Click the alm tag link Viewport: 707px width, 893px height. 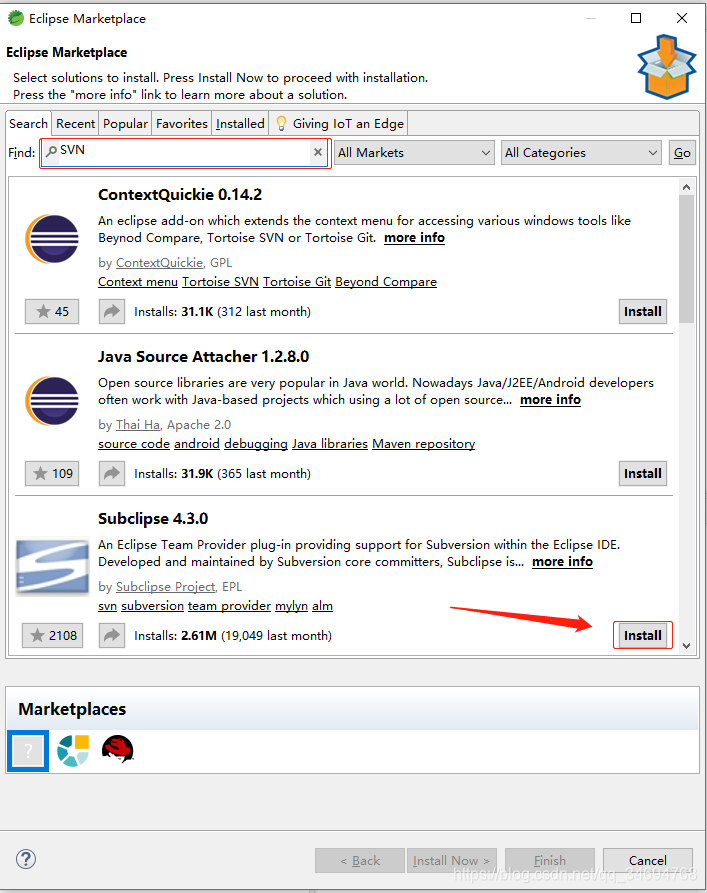pos(322,606)
